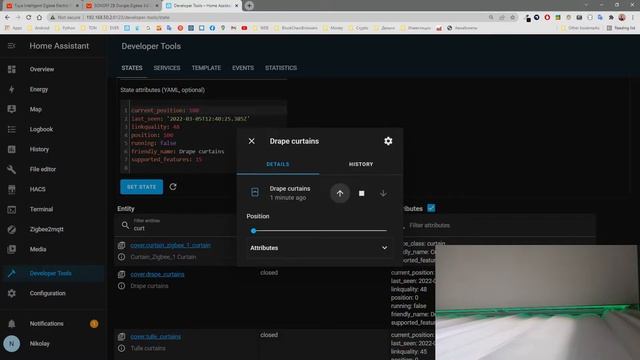Close the curtain with the down arrow

[x=383, y=193]
